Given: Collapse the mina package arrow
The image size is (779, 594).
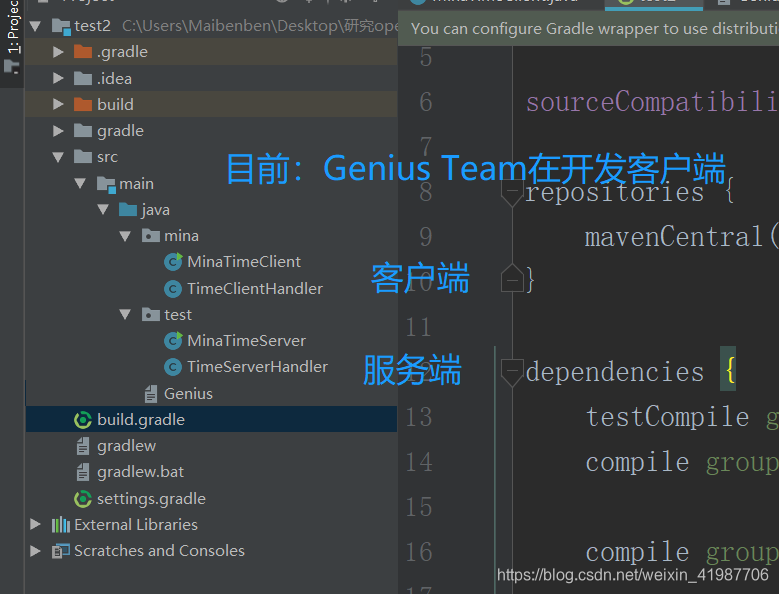Looking at the screenshot, I should [125, 236].
